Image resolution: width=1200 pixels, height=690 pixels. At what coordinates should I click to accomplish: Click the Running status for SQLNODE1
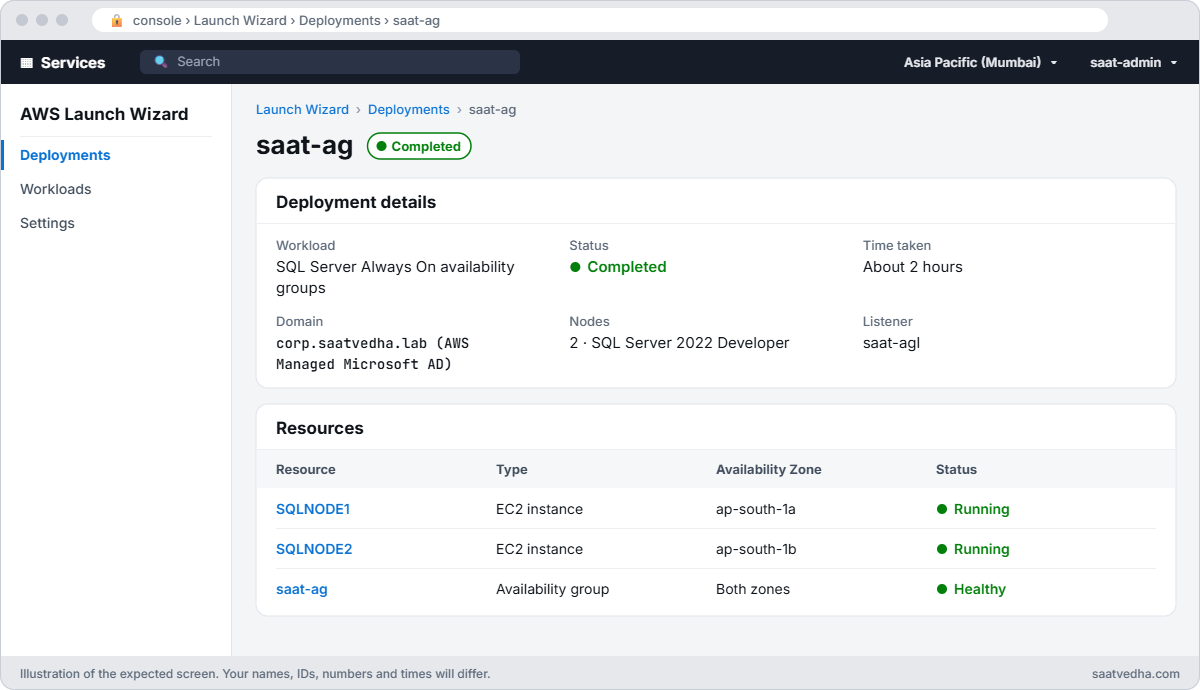973,509
